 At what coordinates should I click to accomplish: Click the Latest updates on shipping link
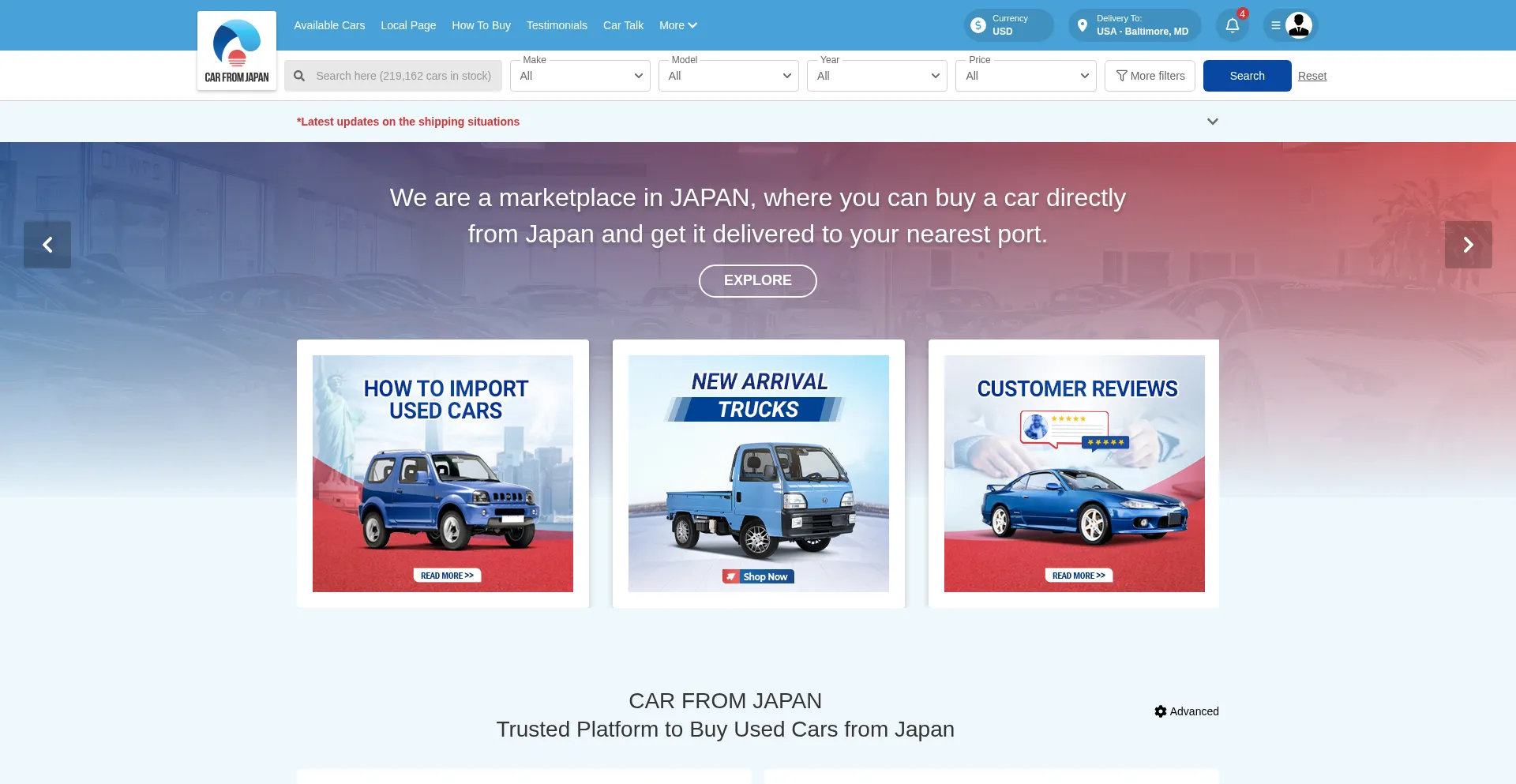click(408, 122)
